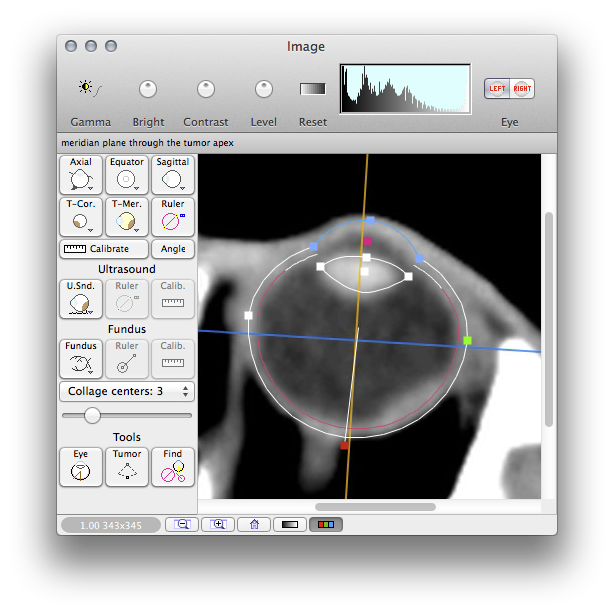Click the Calibrate button
This screenshot has width=614, height=614.
[x=104, y=249]
